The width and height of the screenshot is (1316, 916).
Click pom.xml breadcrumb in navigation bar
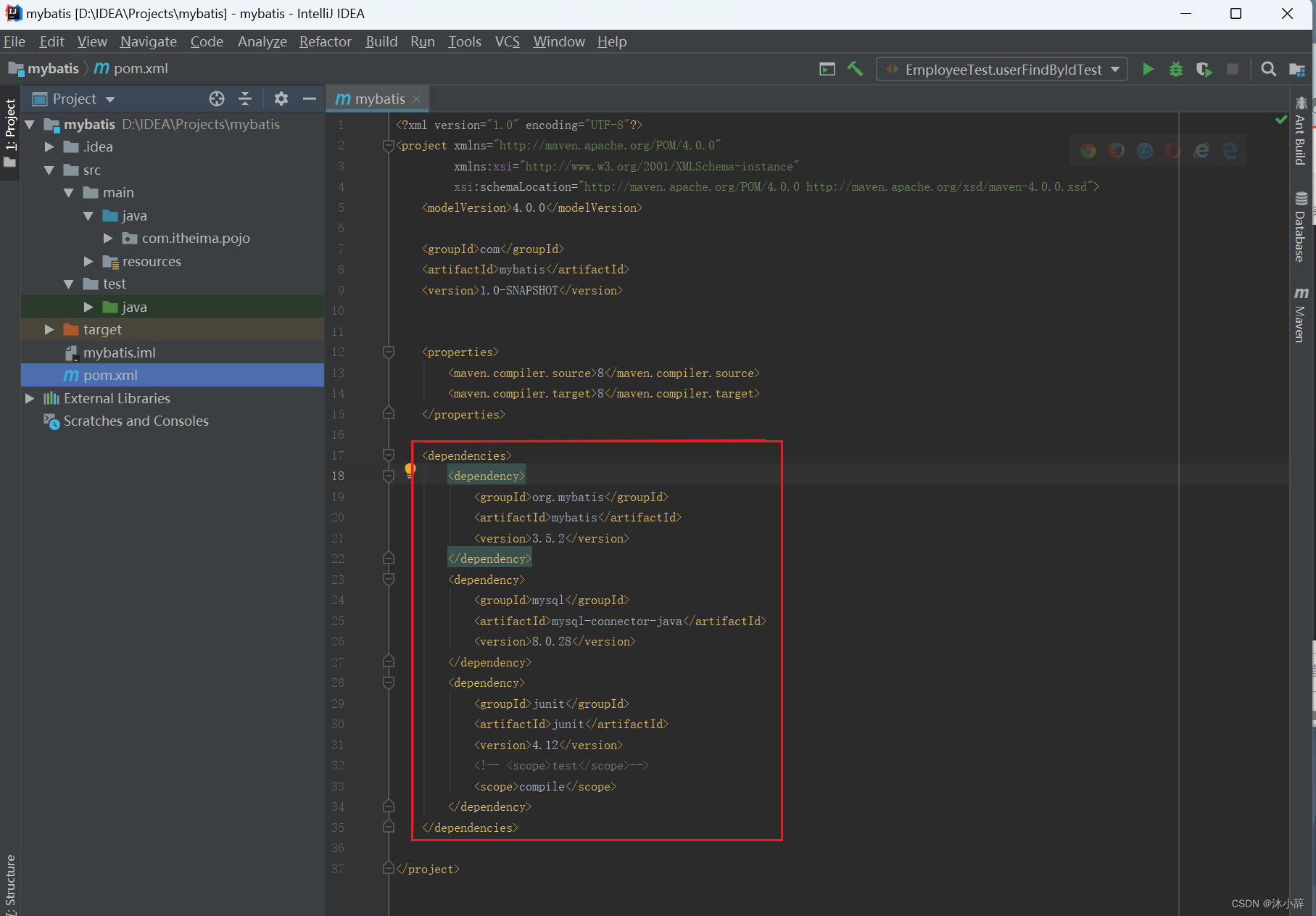(132, 69)
